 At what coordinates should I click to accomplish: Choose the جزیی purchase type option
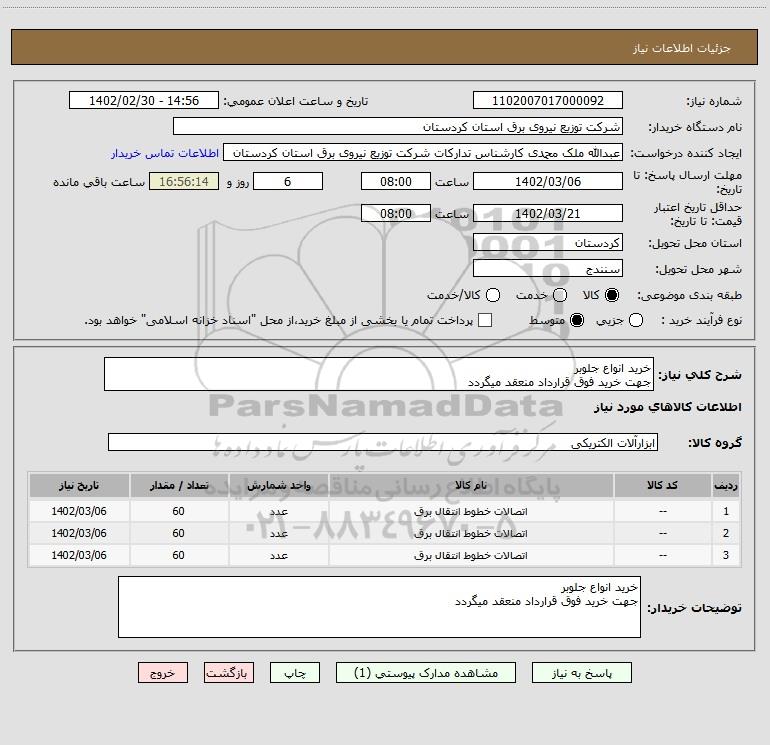point(636,320)
